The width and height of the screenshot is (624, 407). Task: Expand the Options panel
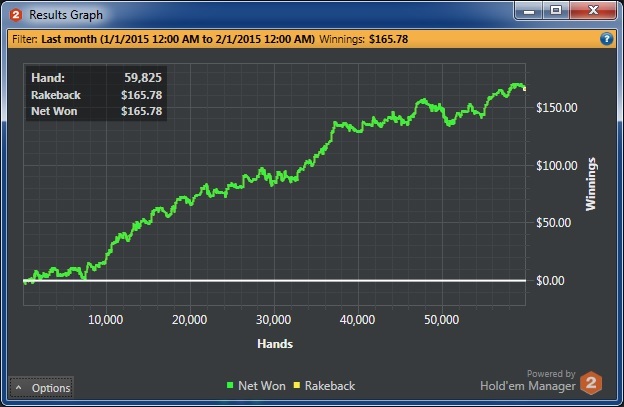(x=41, y=388)
